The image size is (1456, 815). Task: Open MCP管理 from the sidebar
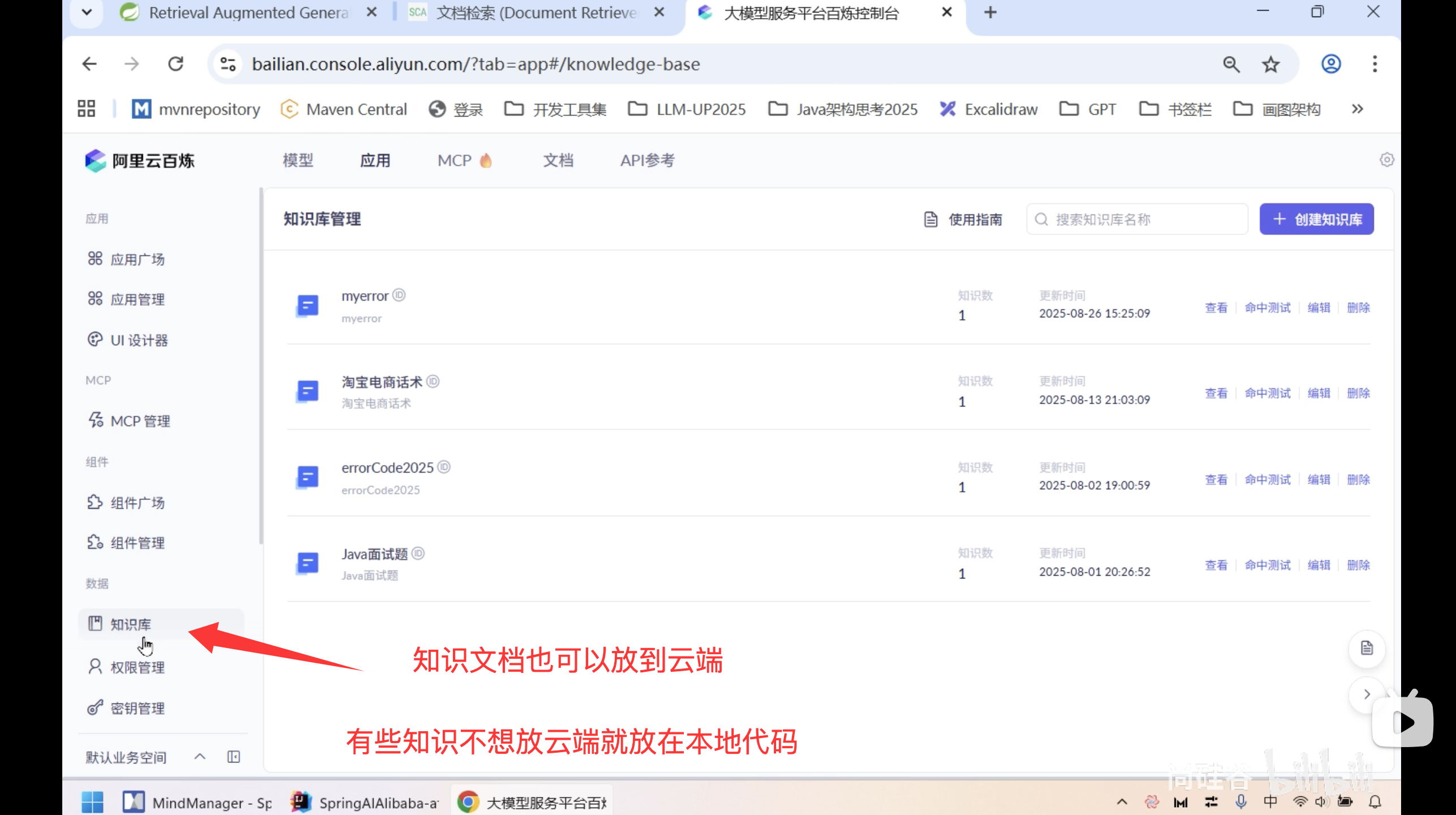(140, 421)
